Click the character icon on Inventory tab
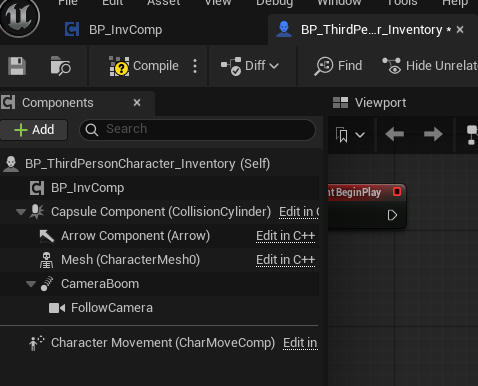478x386 pixels. (284, 29)
